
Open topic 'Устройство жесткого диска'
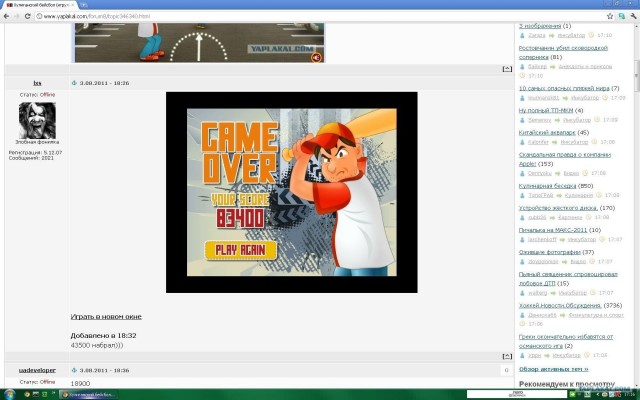click(558, 208)
